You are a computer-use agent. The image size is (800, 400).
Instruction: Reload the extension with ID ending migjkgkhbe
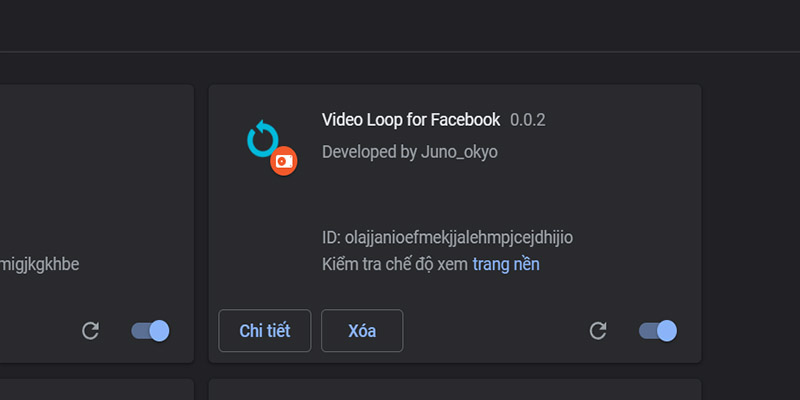tap(90, 331)
